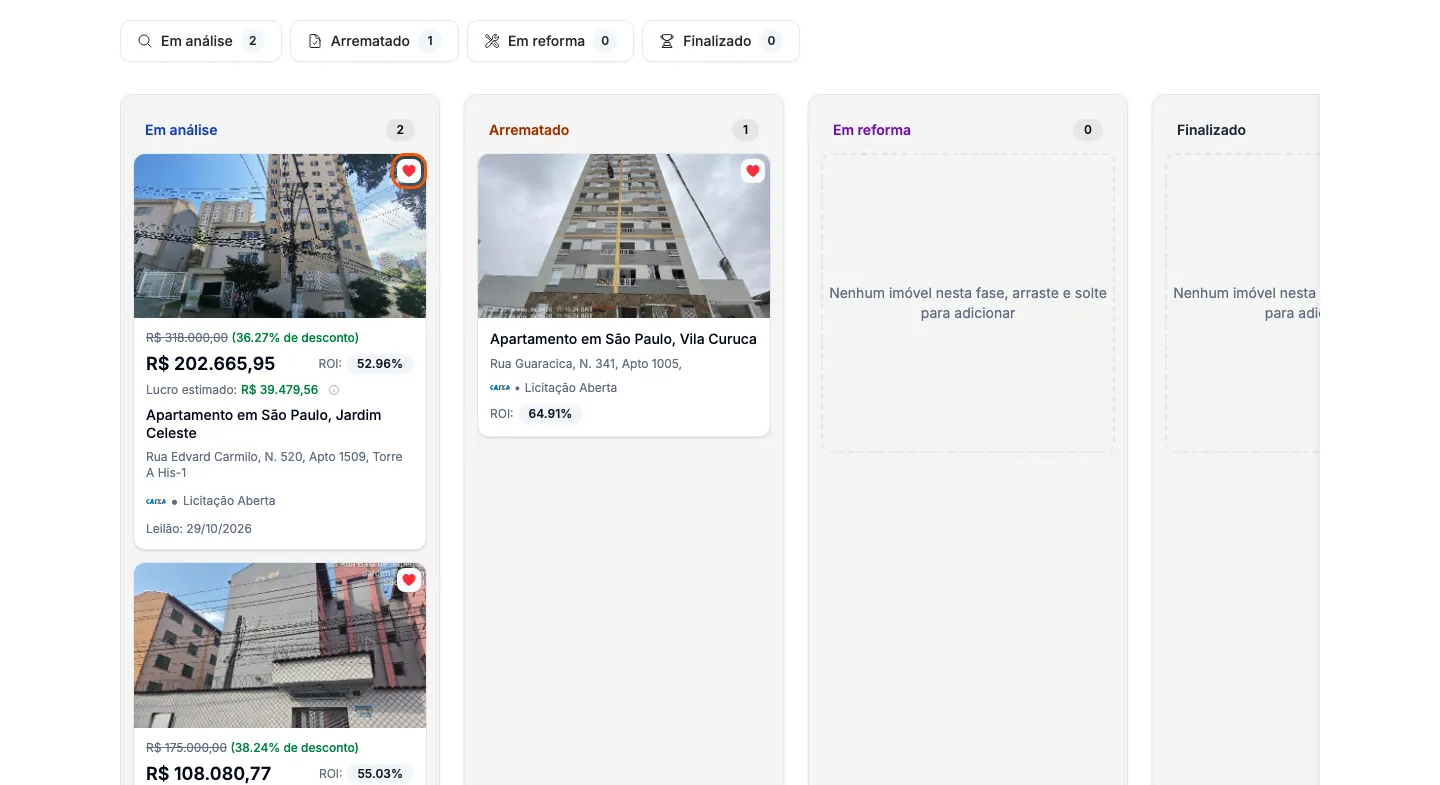Click the "(36.27% de desconto)" label
This screenshot has height=785, width=1440.
(295, 338)
